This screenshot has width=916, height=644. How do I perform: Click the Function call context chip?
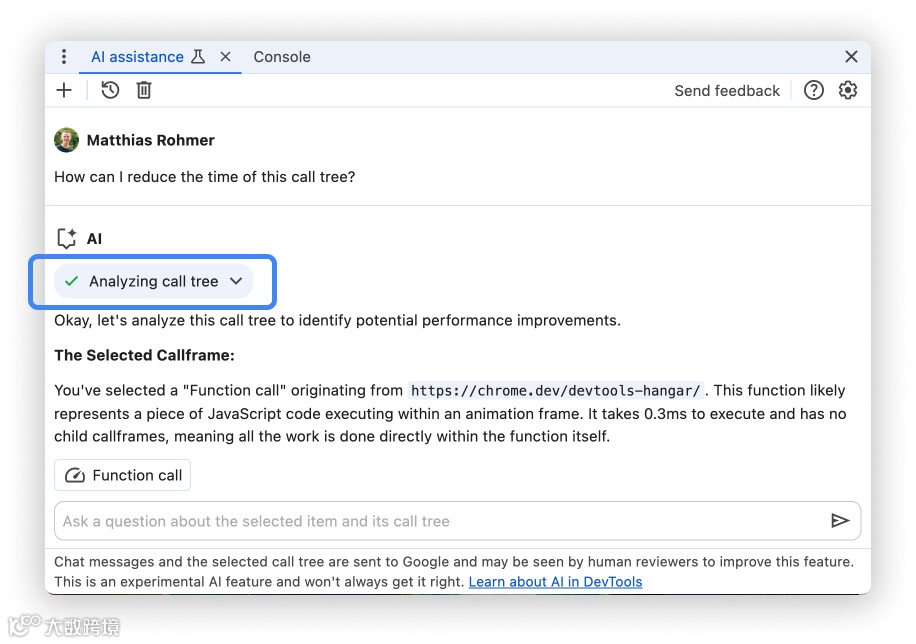point(123,475)
